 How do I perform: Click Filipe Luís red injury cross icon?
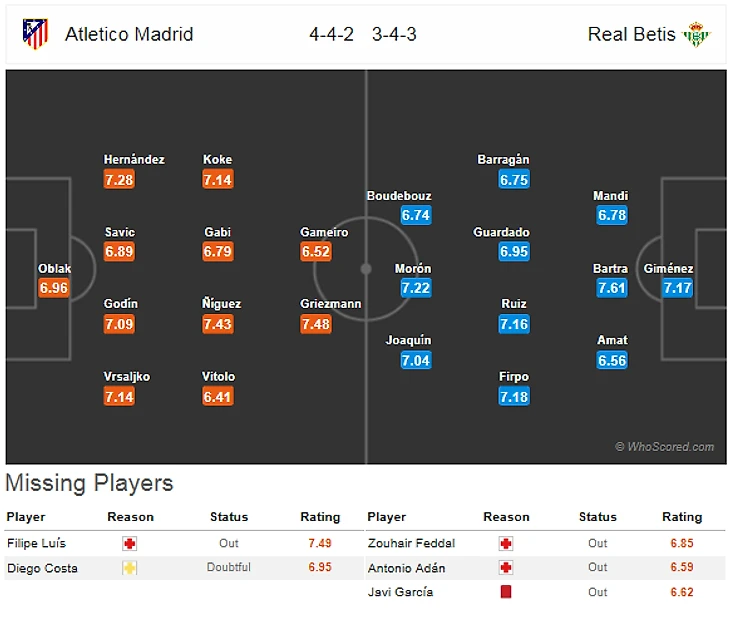tap(130, 543)
